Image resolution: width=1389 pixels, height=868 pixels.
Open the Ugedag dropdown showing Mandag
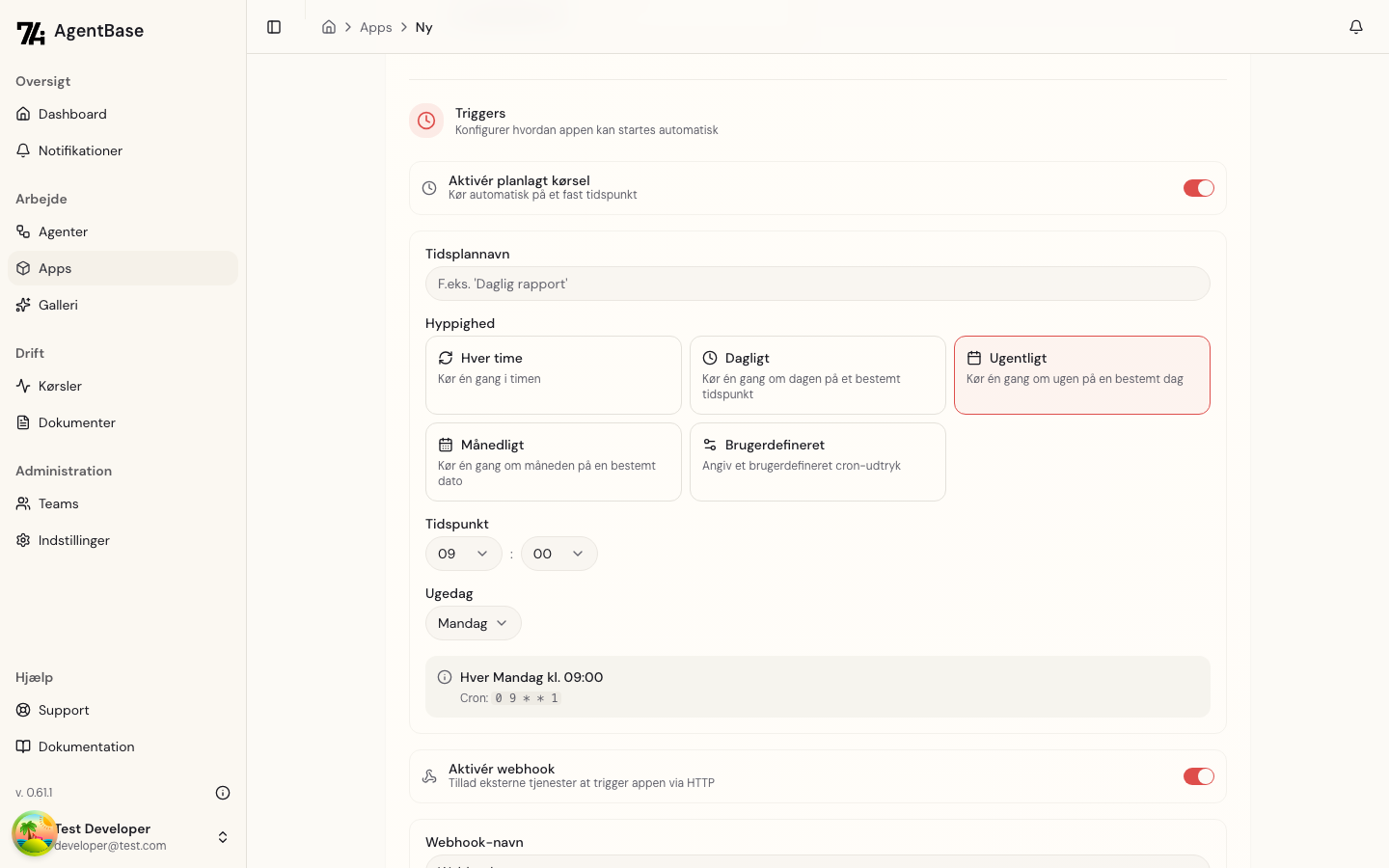pos(473,623)
